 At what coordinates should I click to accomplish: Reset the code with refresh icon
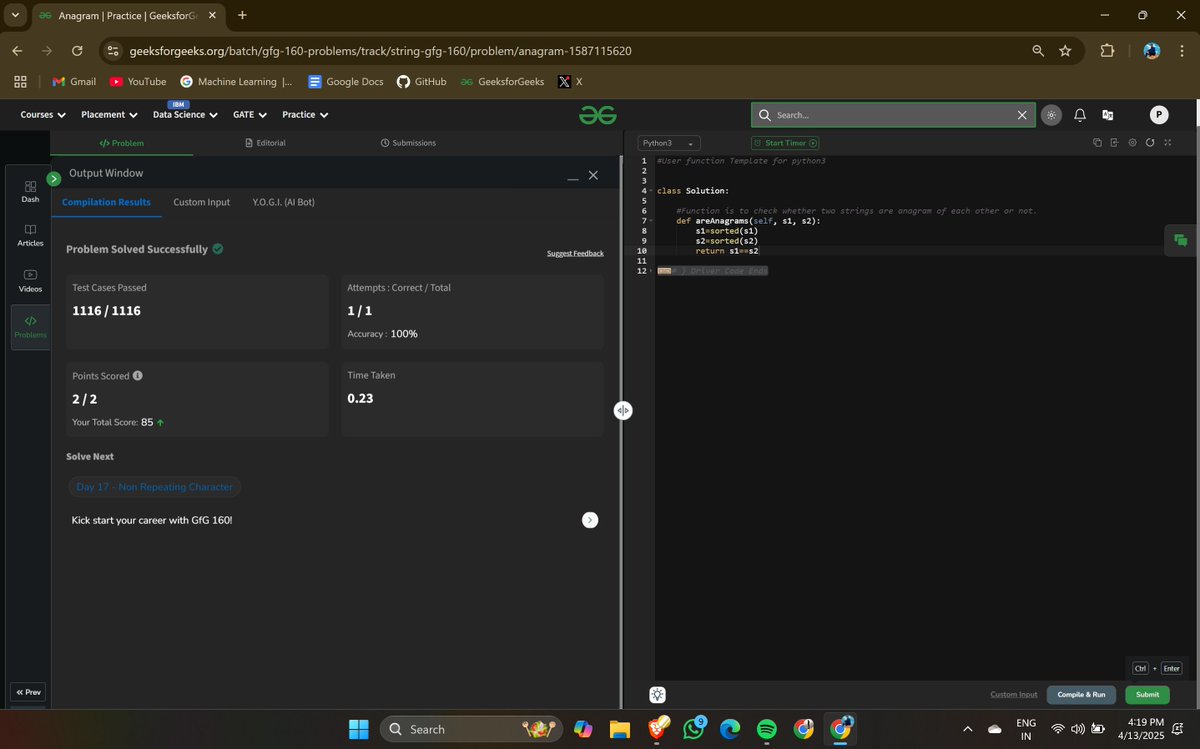(x=1150, y=143)
